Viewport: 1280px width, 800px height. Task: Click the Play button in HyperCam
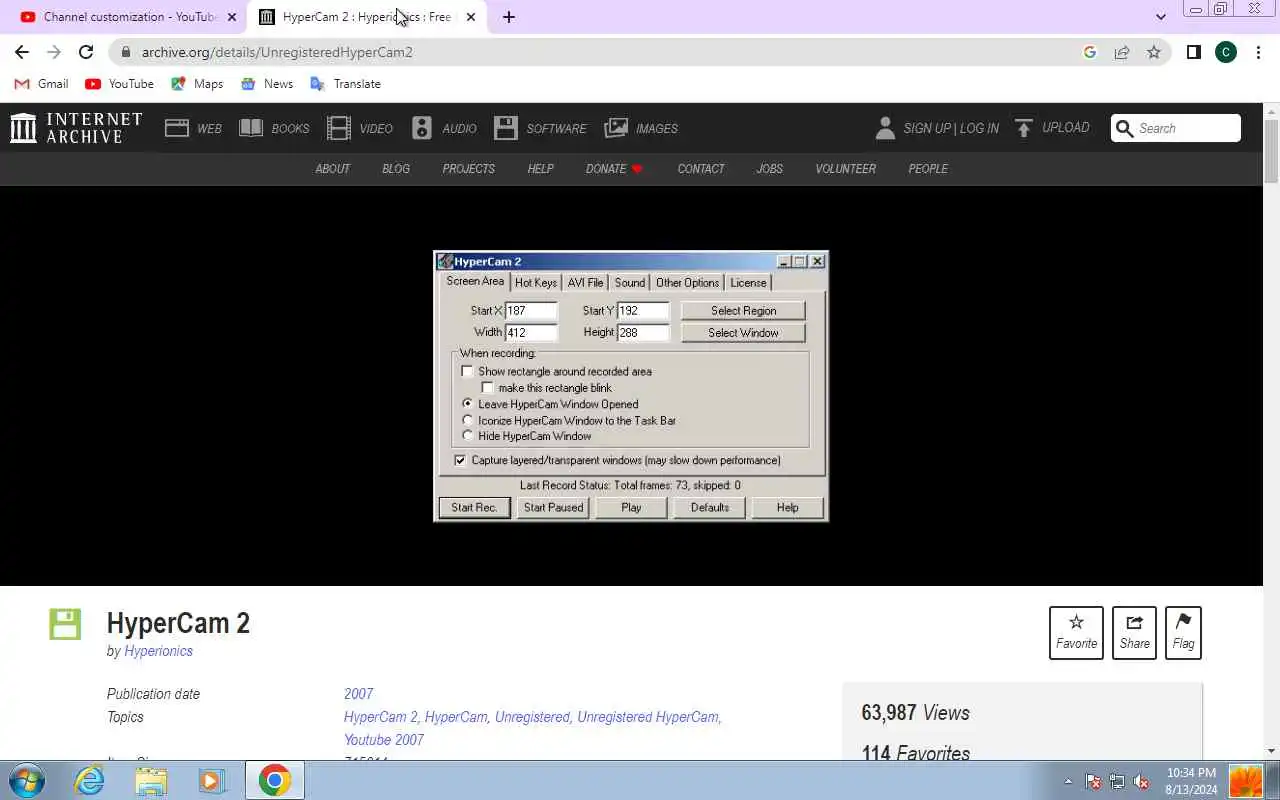pyautogui.click(x=631, y=508)
